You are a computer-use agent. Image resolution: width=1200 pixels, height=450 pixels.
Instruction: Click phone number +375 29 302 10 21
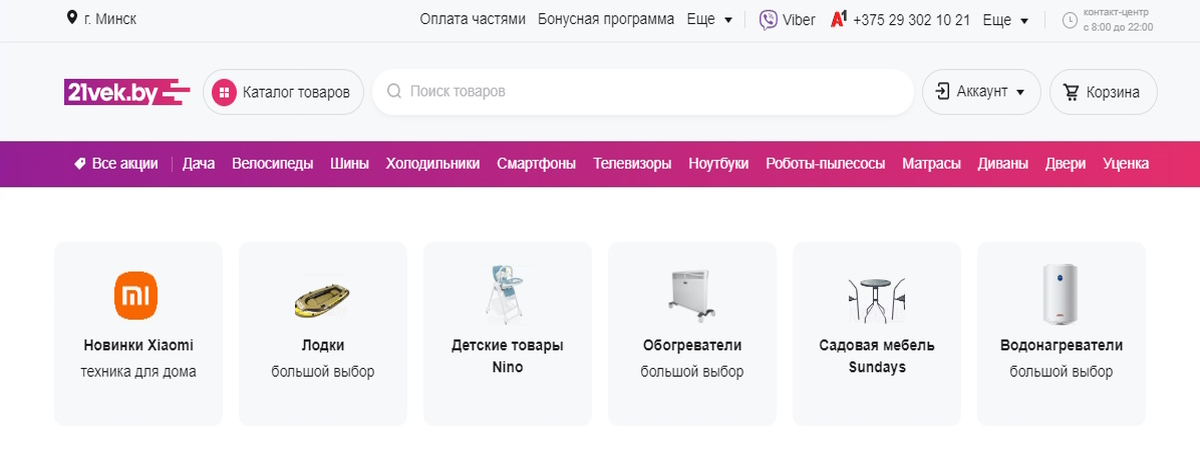coord(911,20)
